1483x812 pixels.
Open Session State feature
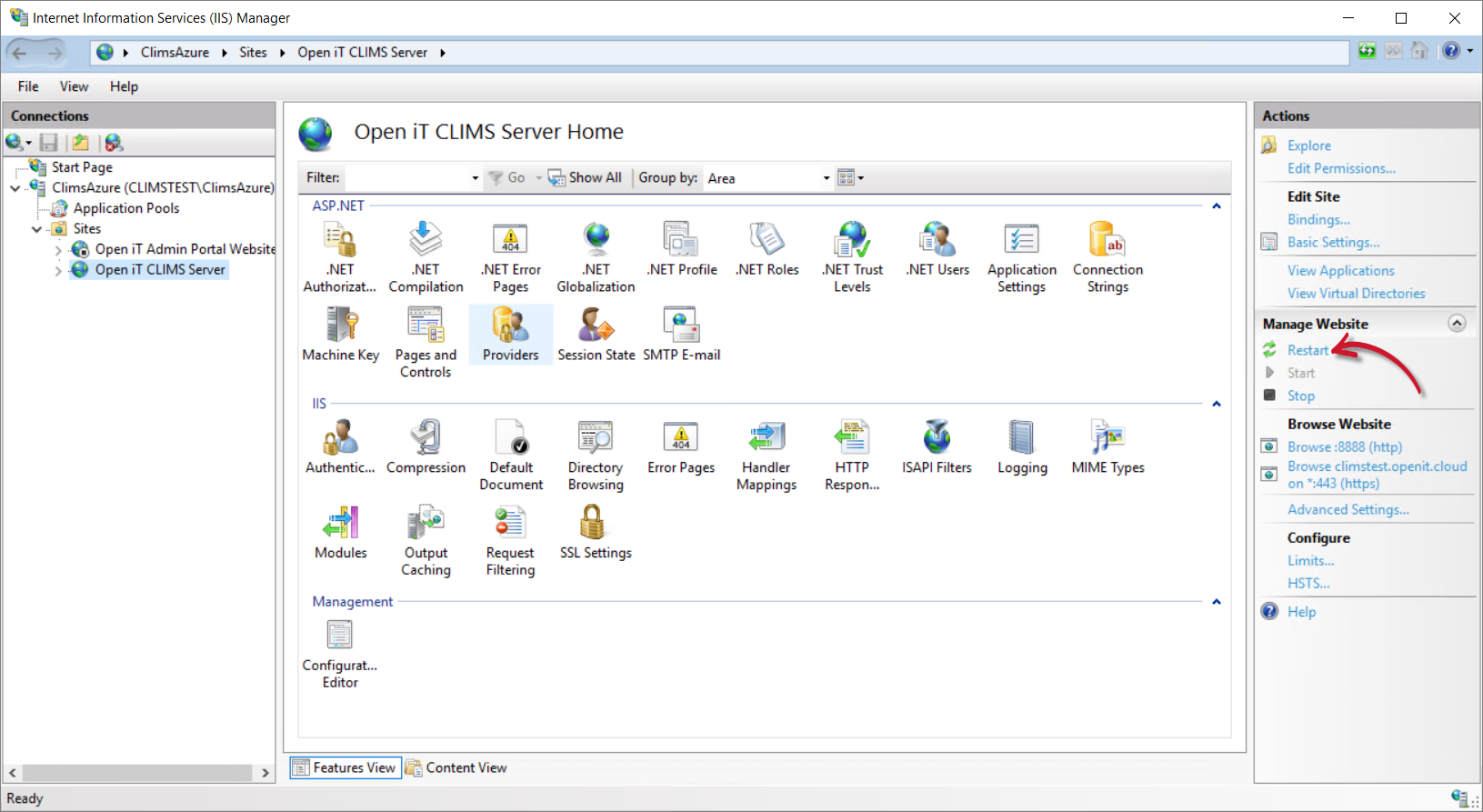(x=596, y=335)
